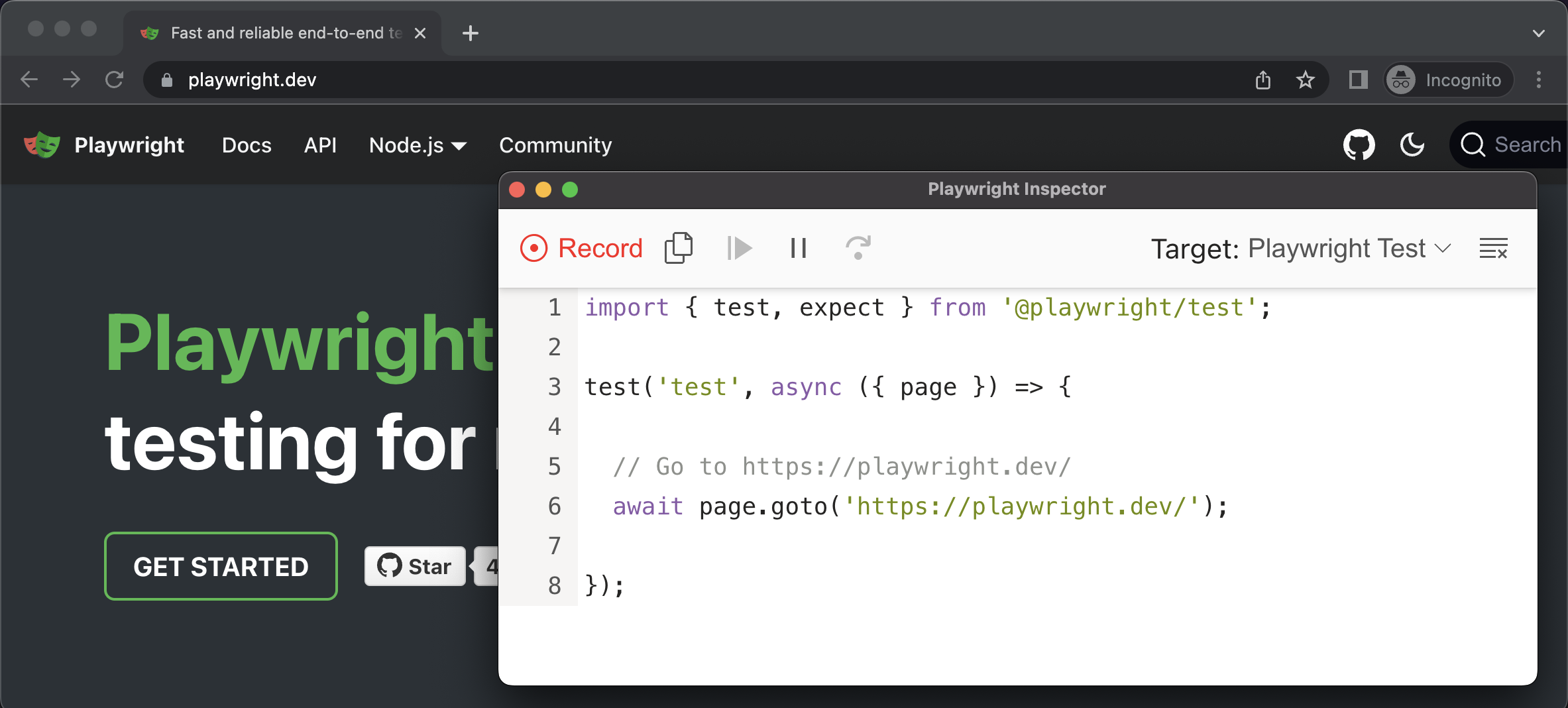The width and height of the screenshot is (1568, 708).
Task: Pause the running Playwright script
Action: pos(797,248)
